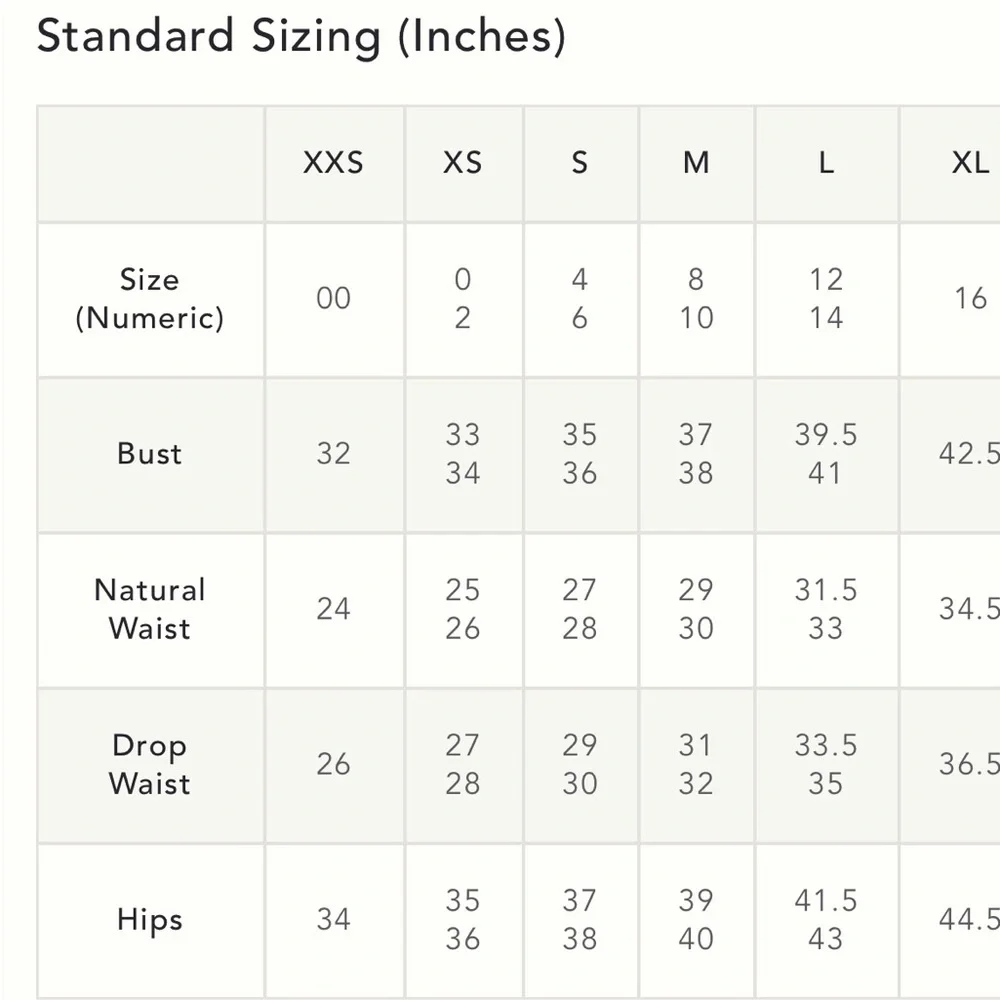1000x1000 pixels.
Task: Click the S size column header
Action: coord(579,163)
